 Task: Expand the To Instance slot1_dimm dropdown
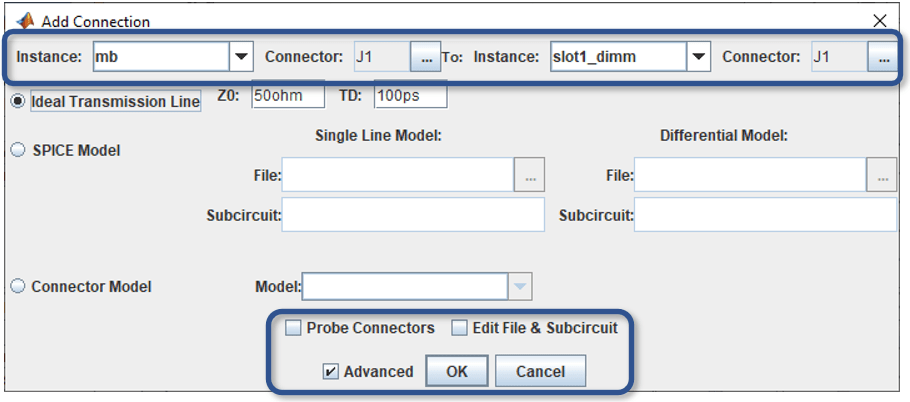click(699, 58)
